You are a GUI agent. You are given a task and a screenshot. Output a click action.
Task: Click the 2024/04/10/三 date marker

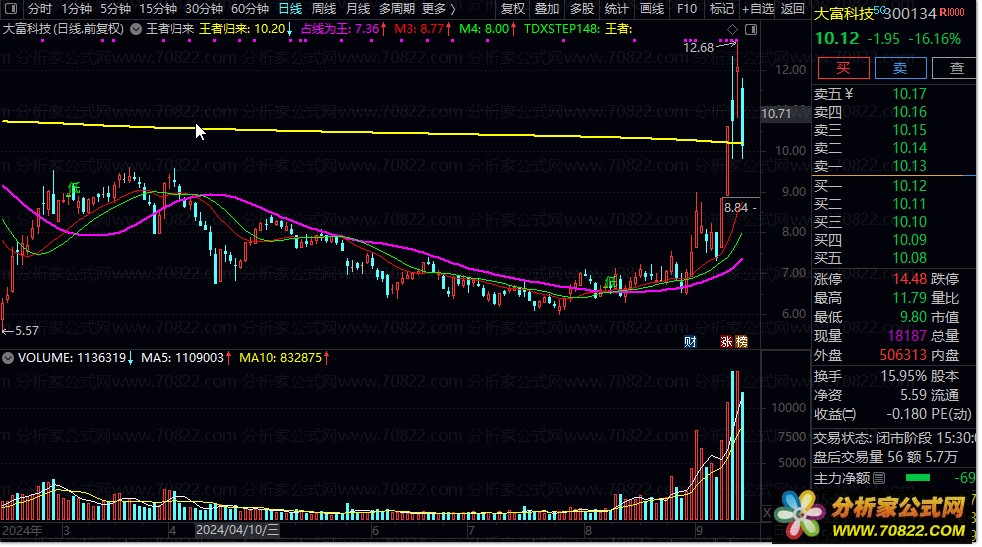tap(237, 530)
